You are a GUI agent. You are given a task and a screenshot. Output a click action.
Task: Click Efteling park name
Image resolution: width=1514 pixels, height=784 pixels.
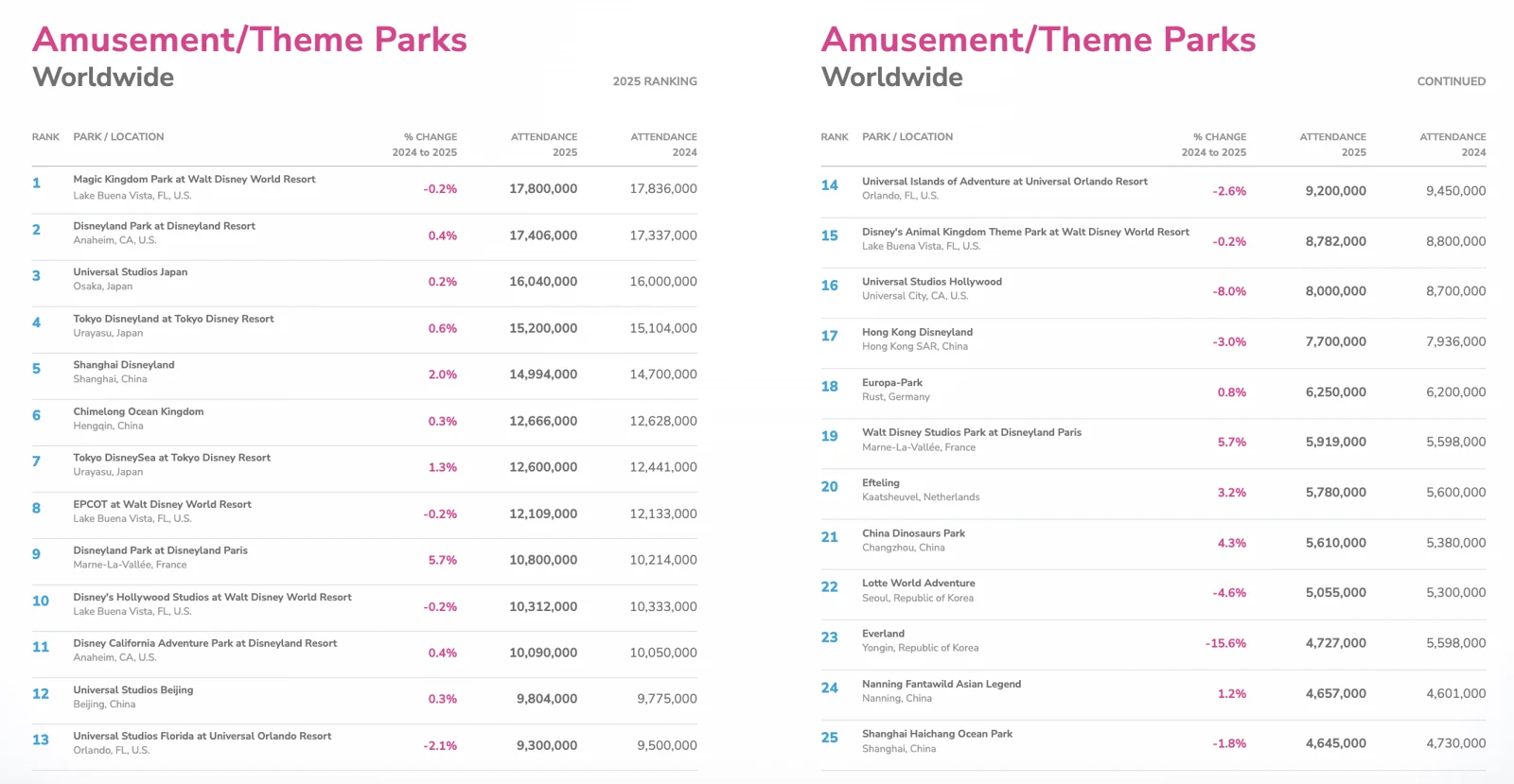pos(880,482)
